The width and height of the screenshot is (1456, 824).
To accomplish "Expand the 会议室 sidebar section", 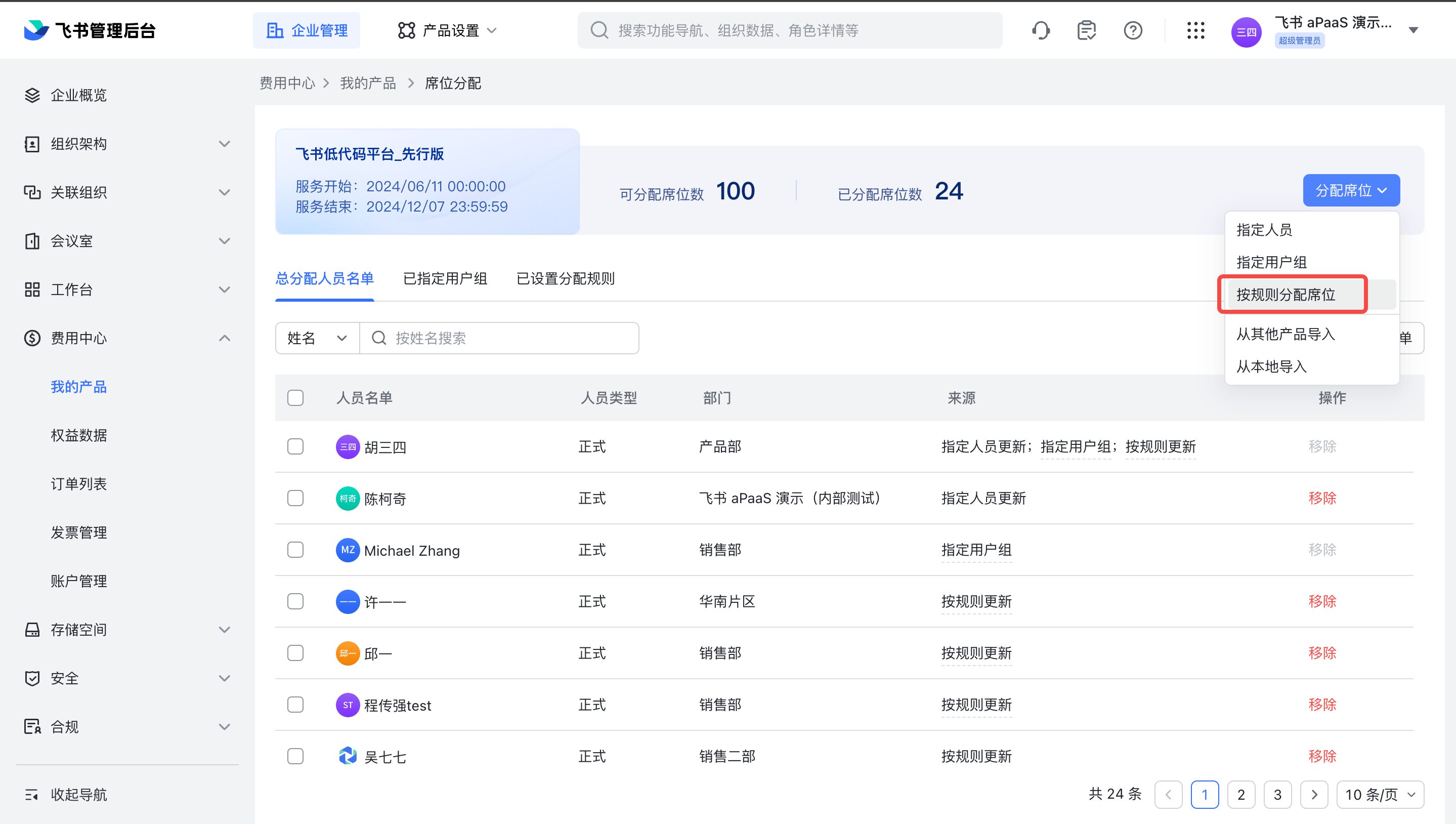I will pyautogui.click(x=225, y=241).
